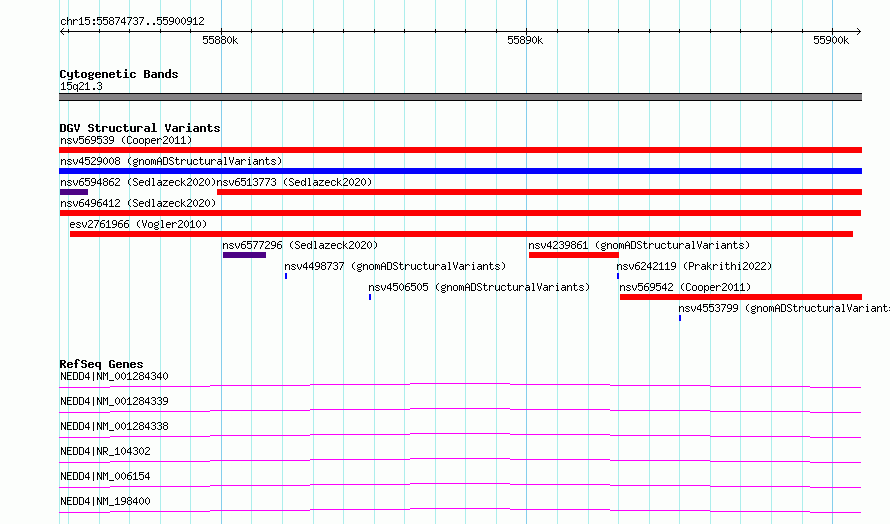Select the purple nsv6577296 variant bar
890x524 pixels.
(x=245, y=255)
